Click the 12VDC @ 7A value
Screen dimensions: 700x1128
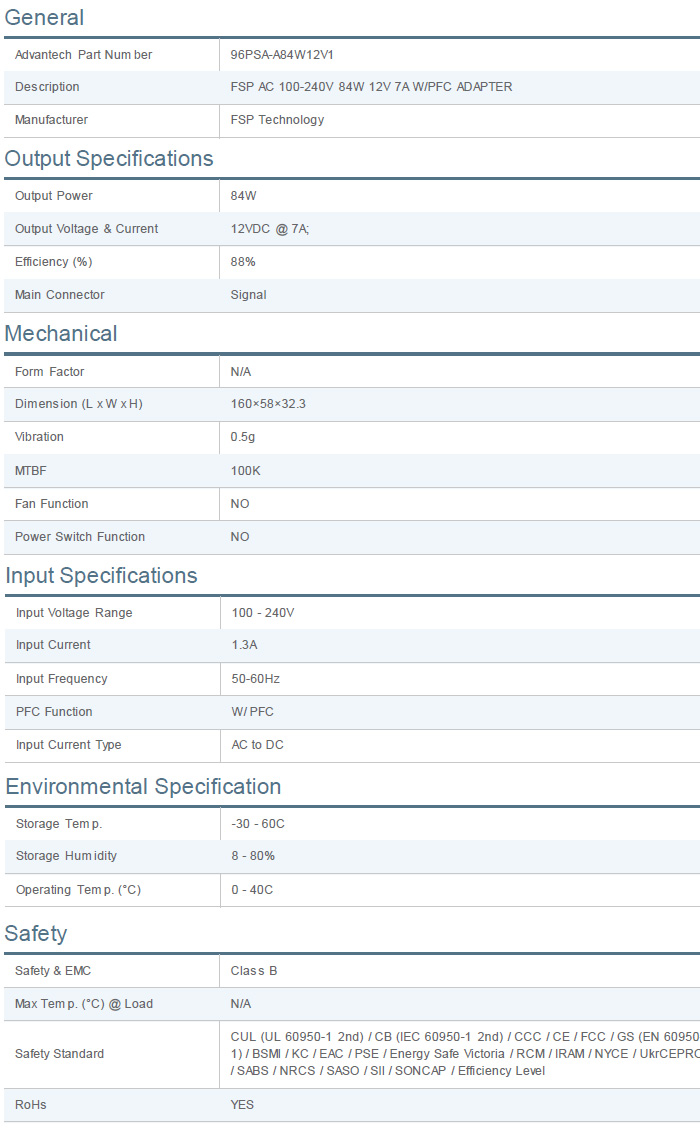point(270,229)
